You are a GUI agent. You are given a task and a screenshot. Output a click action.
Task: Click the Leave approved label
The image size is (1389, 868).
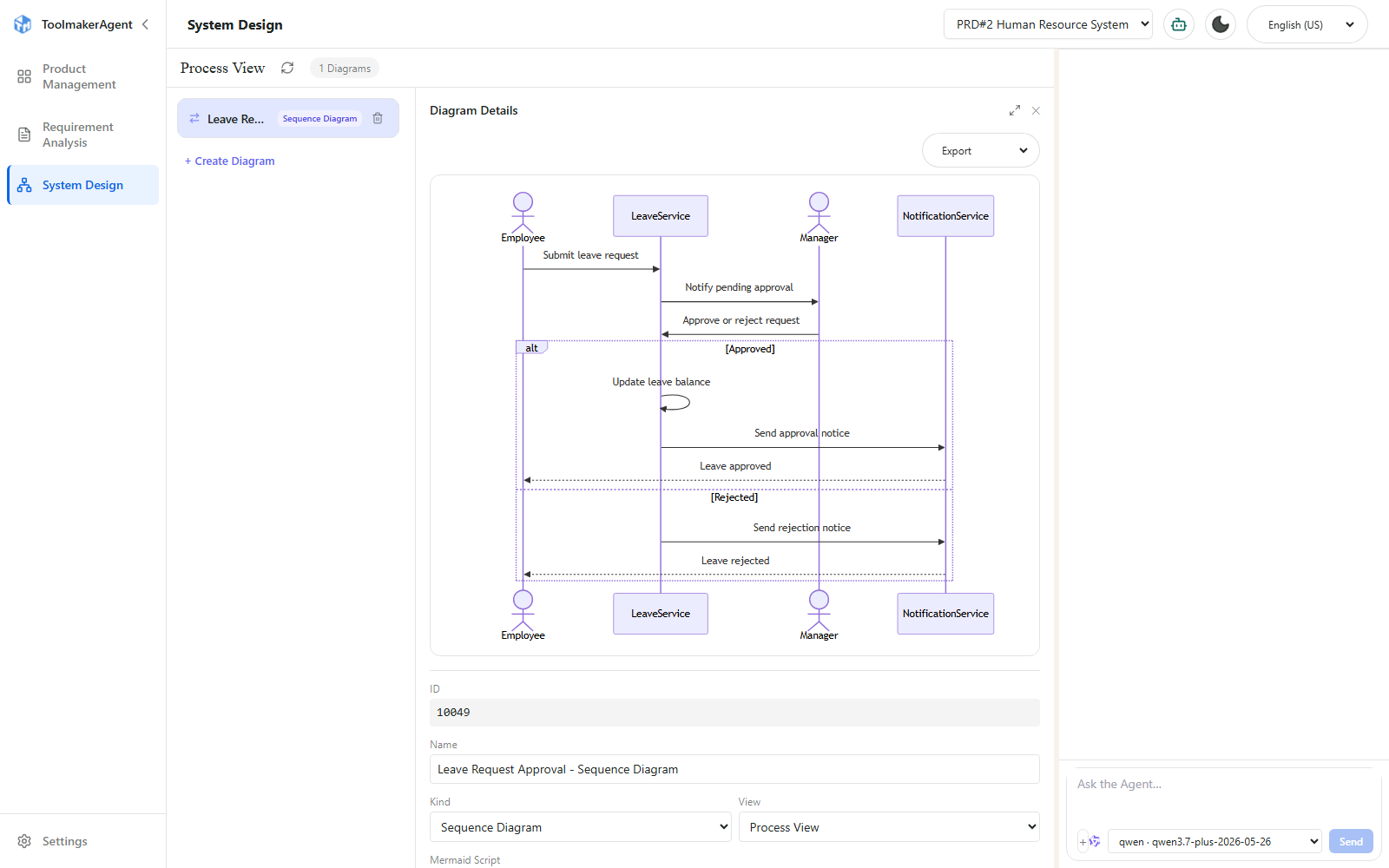point(735,466)
